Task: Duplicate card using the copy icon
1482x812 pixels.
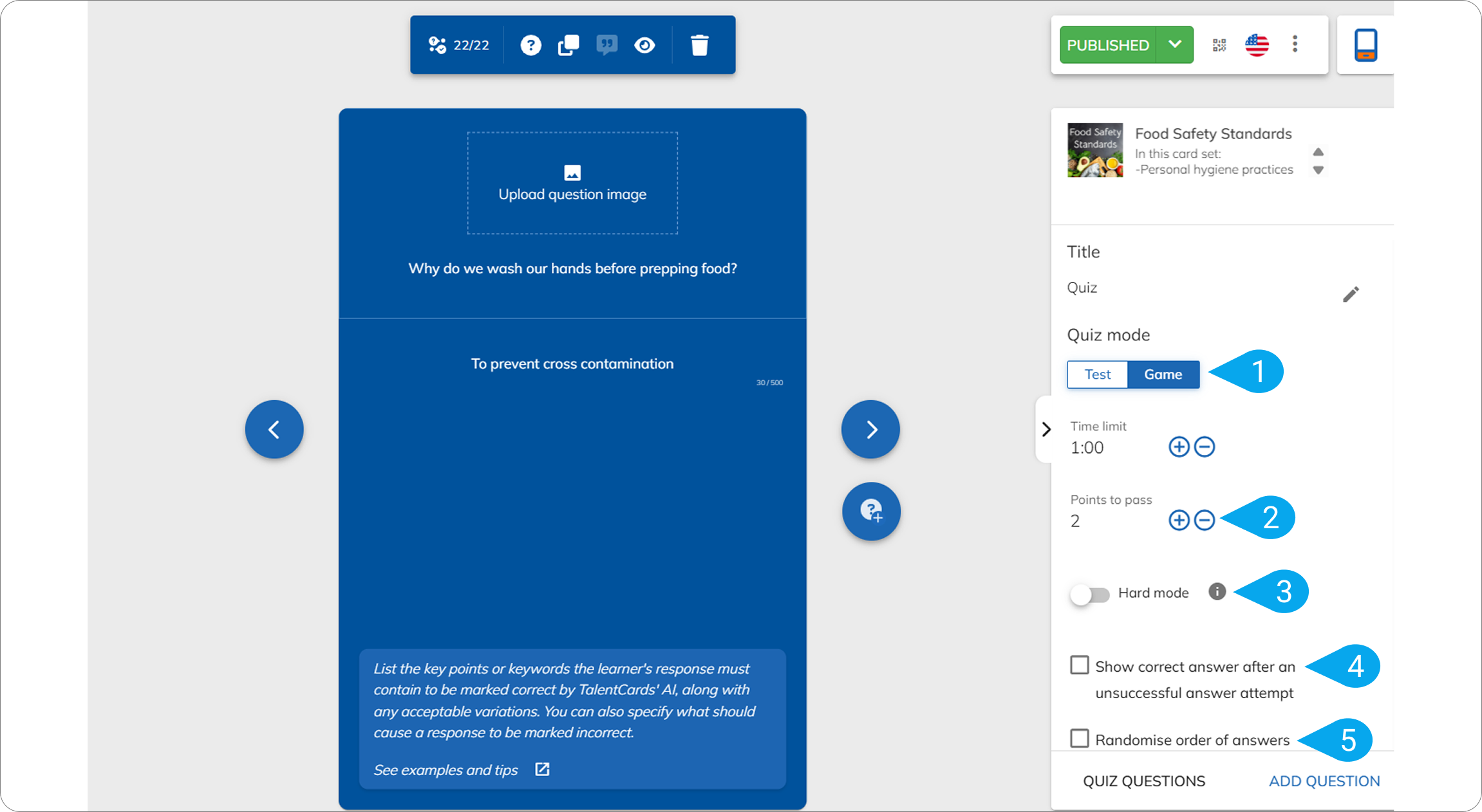Action: coord(568,45)
